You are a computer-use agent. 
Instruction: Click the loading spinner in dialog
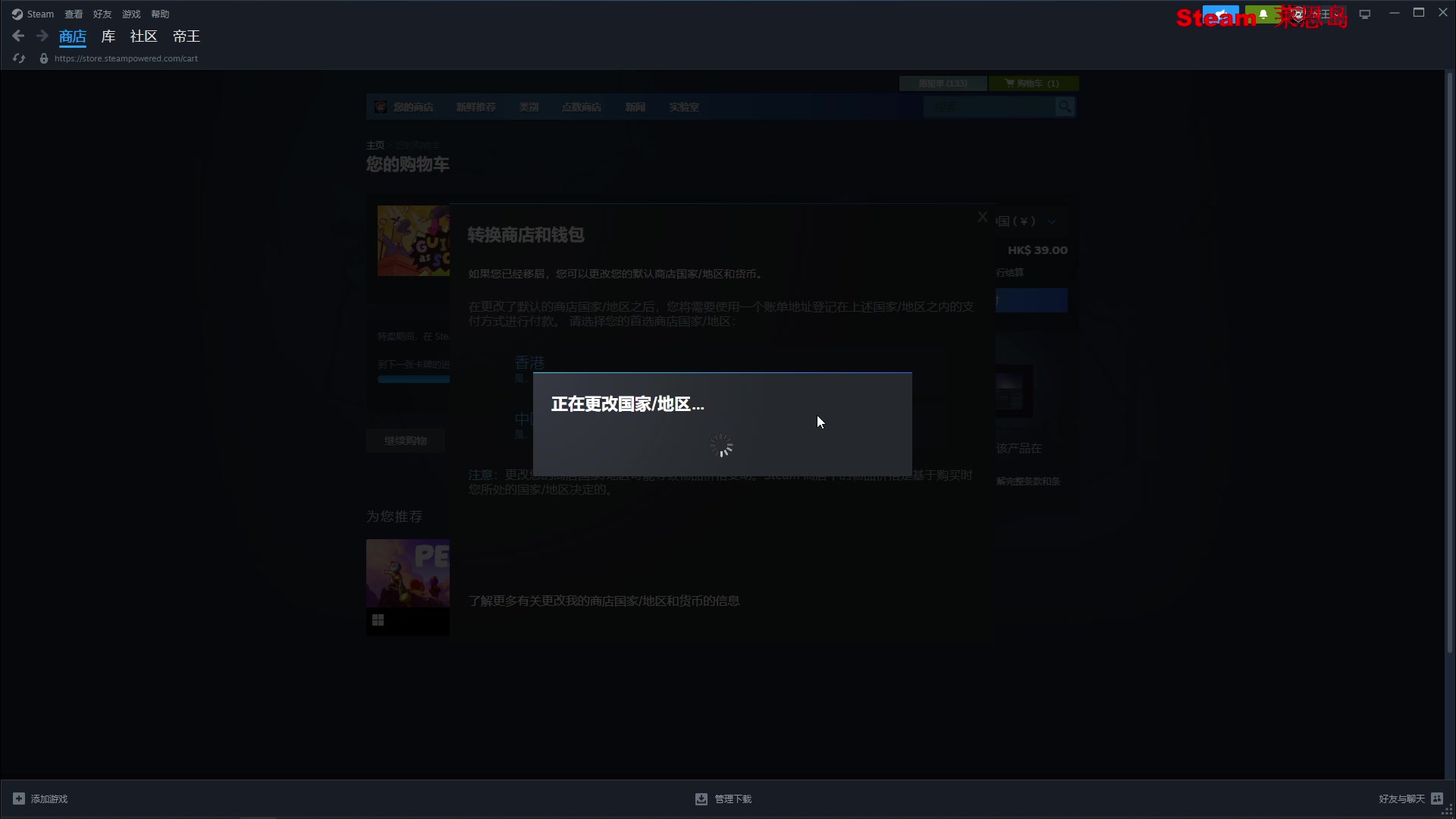click(721, 446)
